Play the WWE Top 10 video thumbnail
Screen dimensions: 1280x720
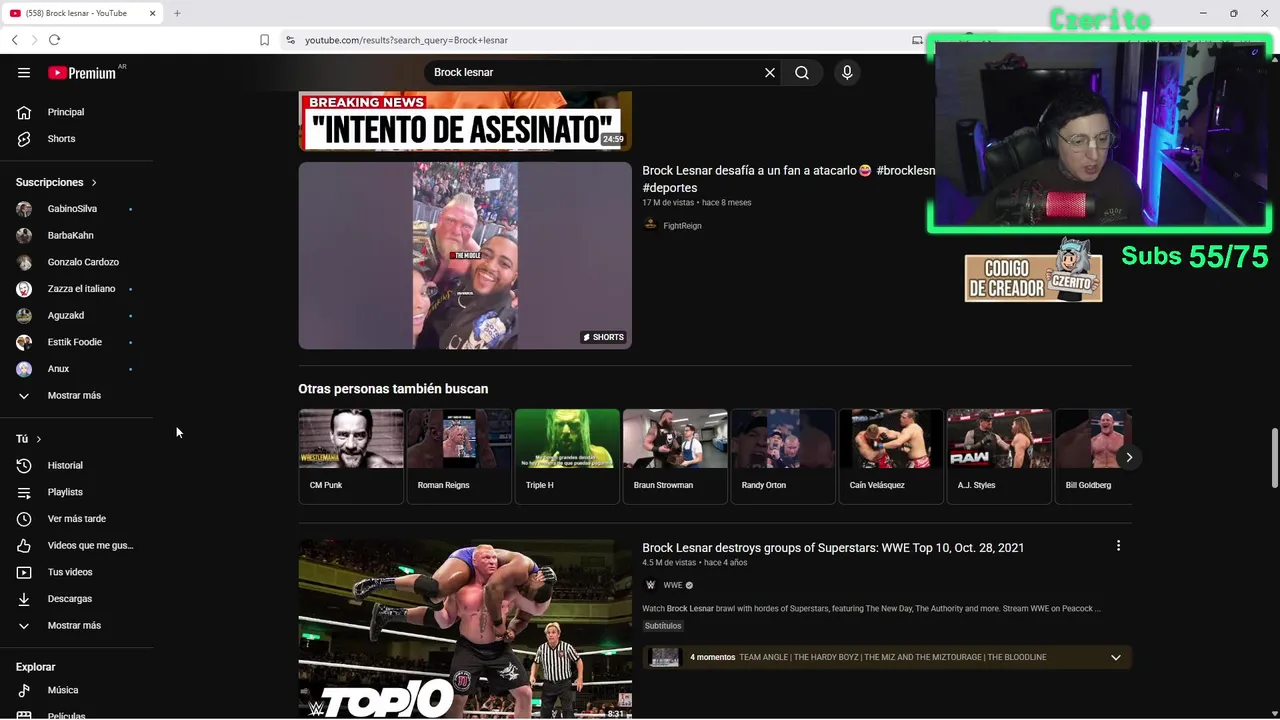pyautogui.click(x=465, y=629)
